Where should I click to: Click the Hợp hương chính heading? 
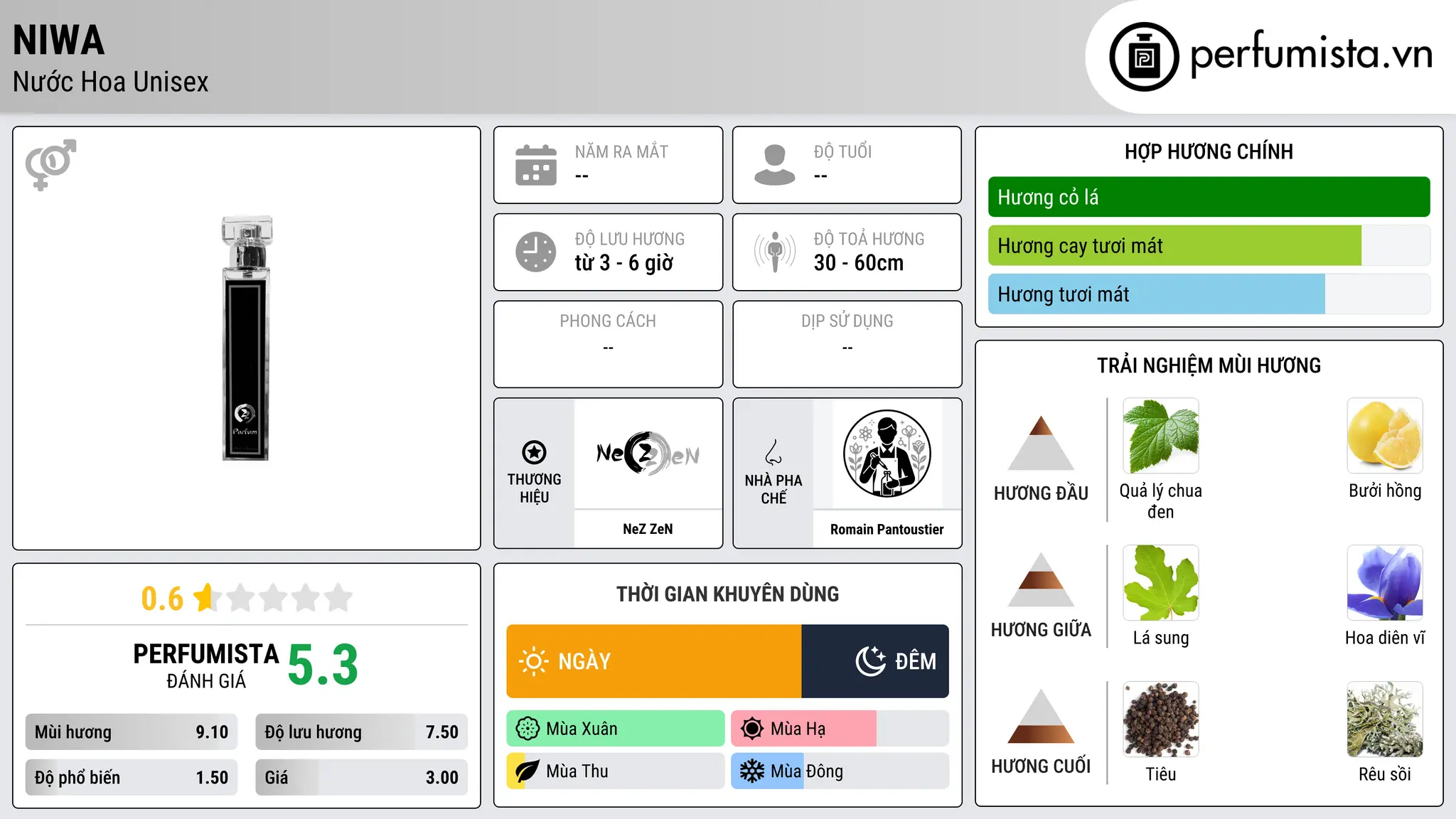(1209, 152)
